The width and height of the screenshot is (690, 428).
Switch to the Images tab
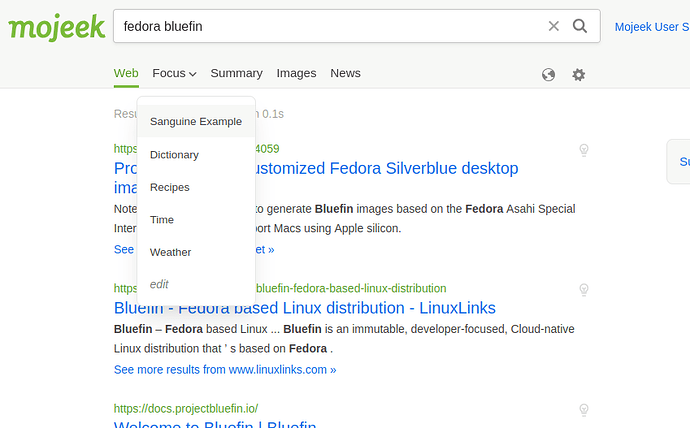pyautogui.click(x=296, y=73)
